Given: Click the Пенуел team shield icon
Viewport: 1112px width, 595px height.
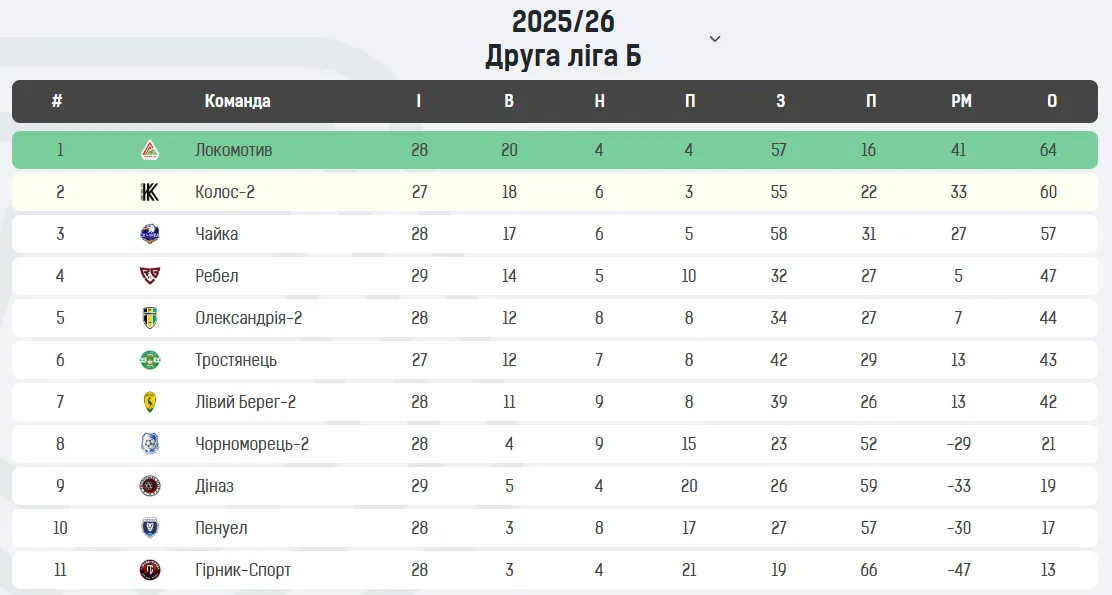Looking at the screenshot, I should 150,528.
